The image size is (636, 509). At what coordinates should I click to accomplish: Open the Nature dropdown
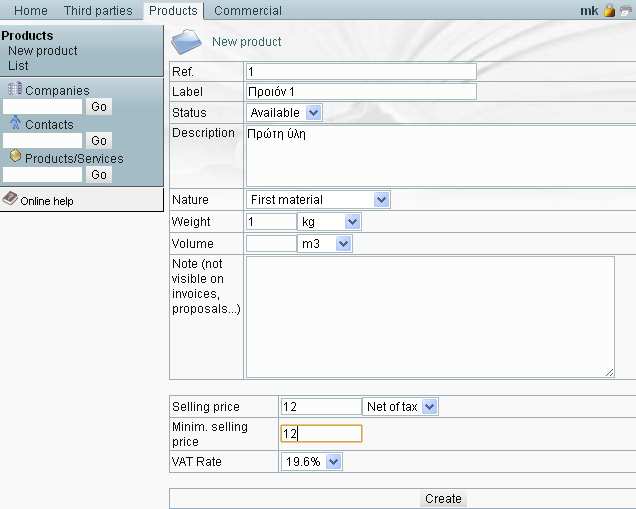[318, 200]
